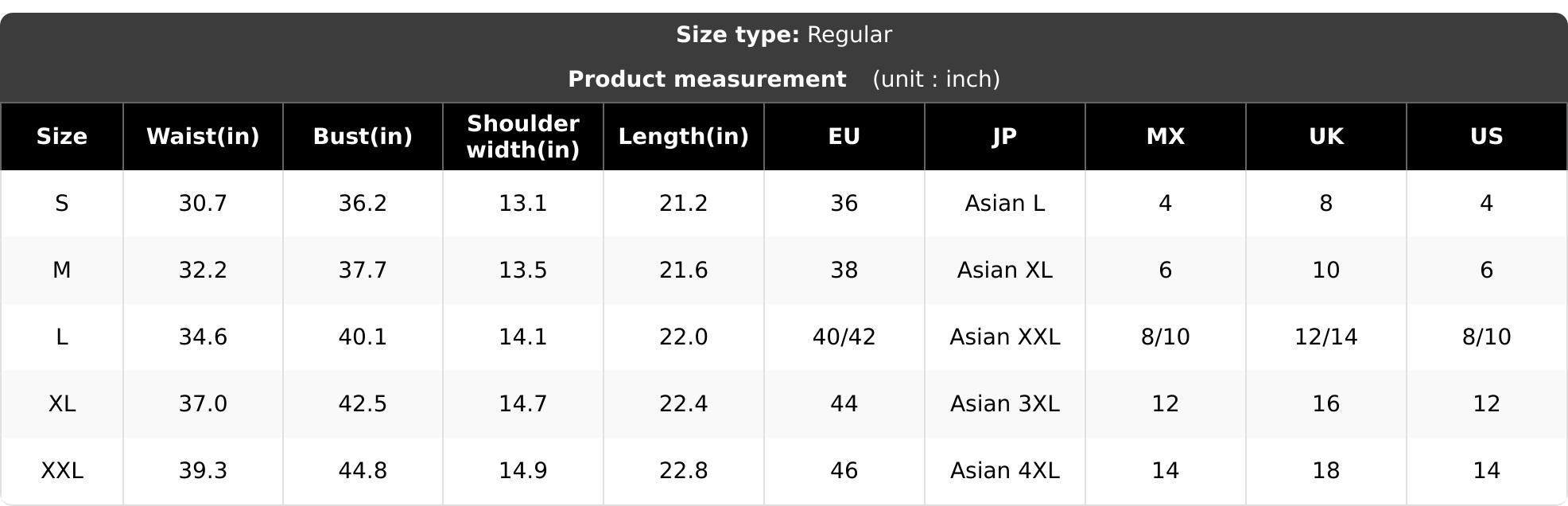
Task: Click the Product measurement title
Action: 707,80
